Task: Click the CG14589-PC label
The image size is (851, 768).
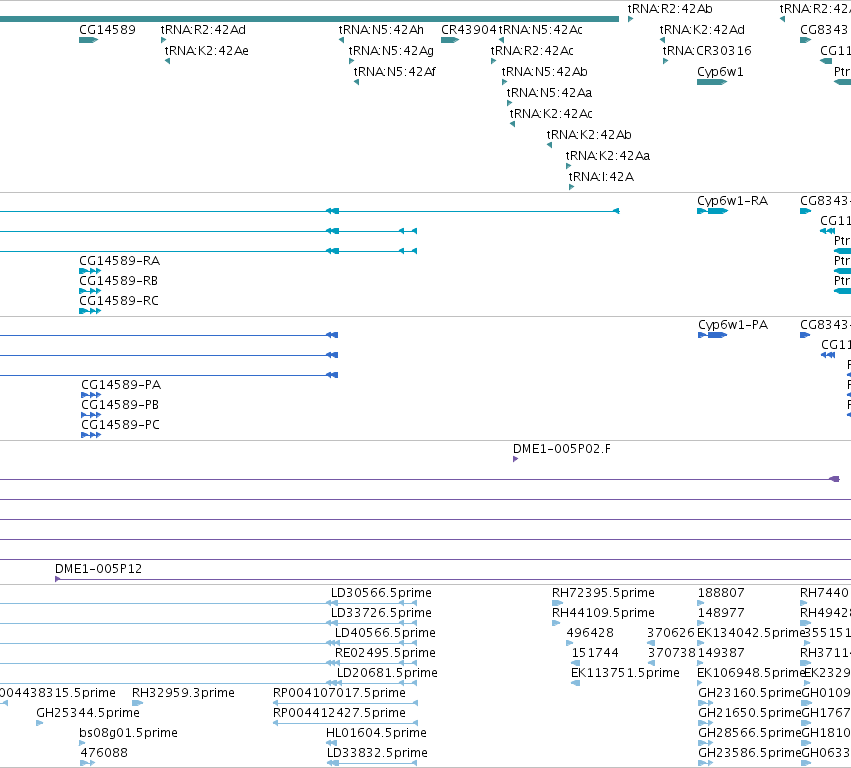Action: (x=120, y=425)
